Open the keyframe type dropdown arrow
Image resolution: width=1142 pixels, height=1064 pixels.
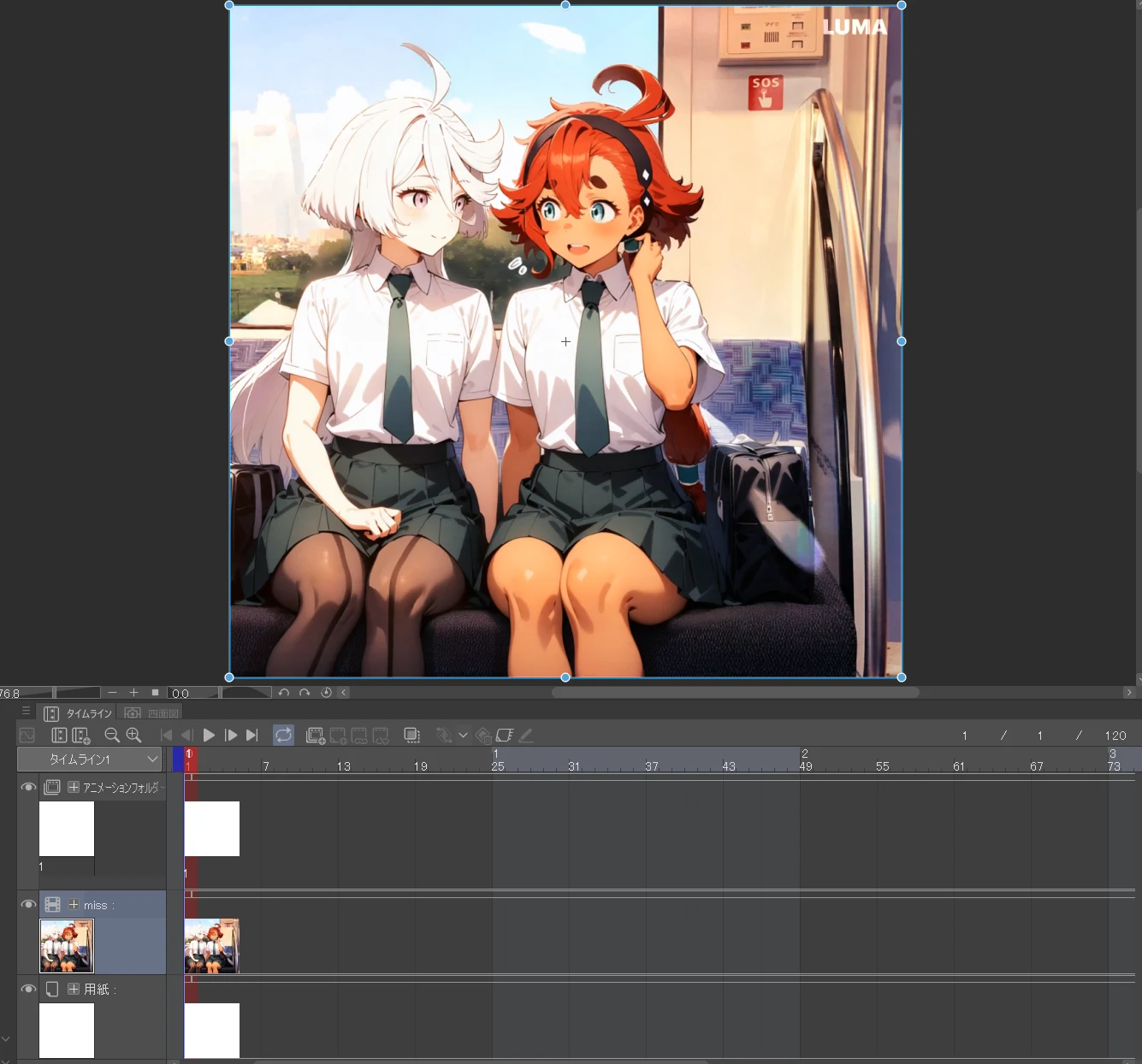[x=463, y=736]
